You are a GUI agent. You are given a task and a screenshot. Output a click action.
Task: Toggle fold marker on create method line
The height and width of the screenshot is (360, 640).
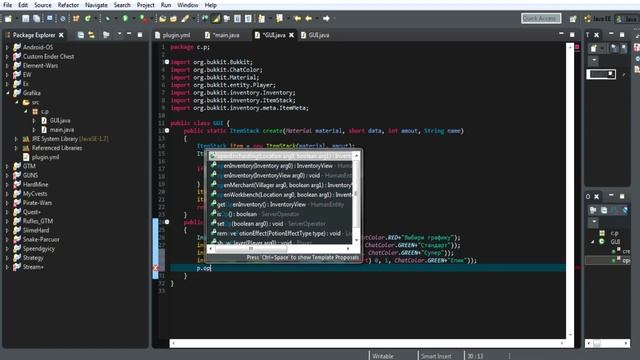(167, 131)
